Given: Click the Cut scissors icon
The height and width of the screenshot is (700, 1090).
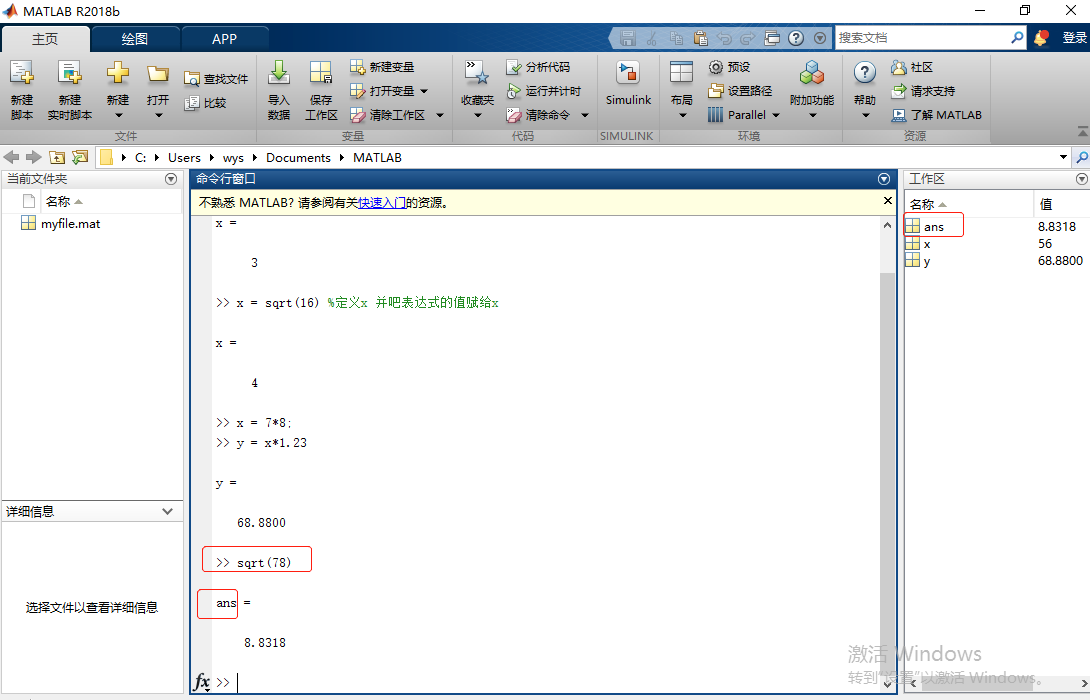Looking at the screenshot, I should coord(651,38).
